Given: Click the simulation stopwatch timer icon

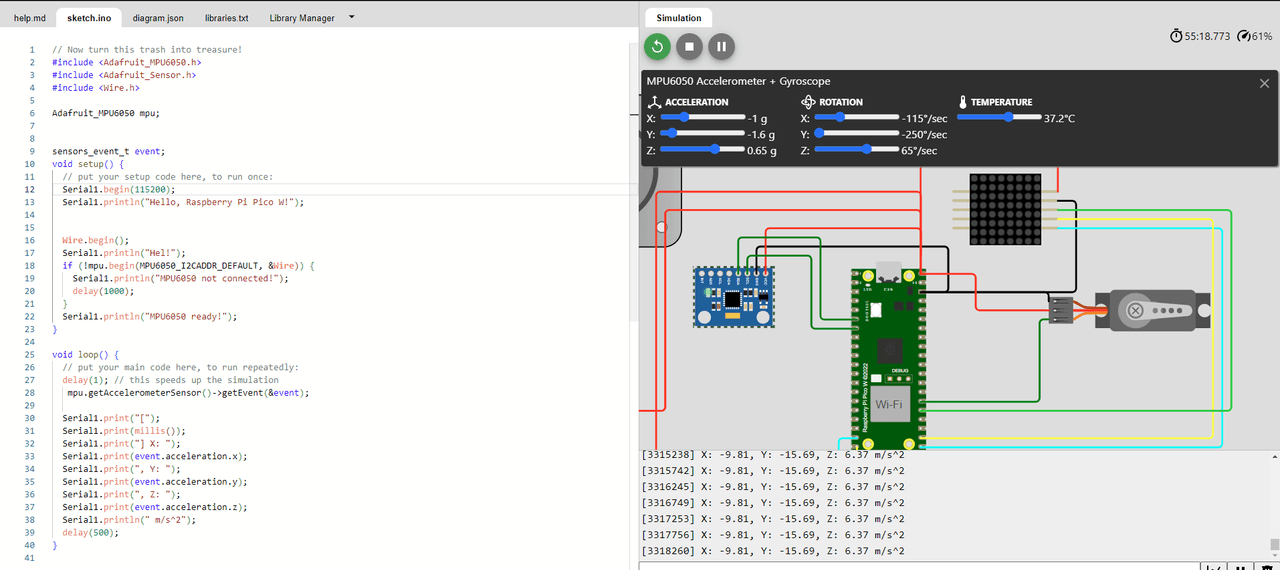Looking at the screenshot, I should coord(1176,36).
